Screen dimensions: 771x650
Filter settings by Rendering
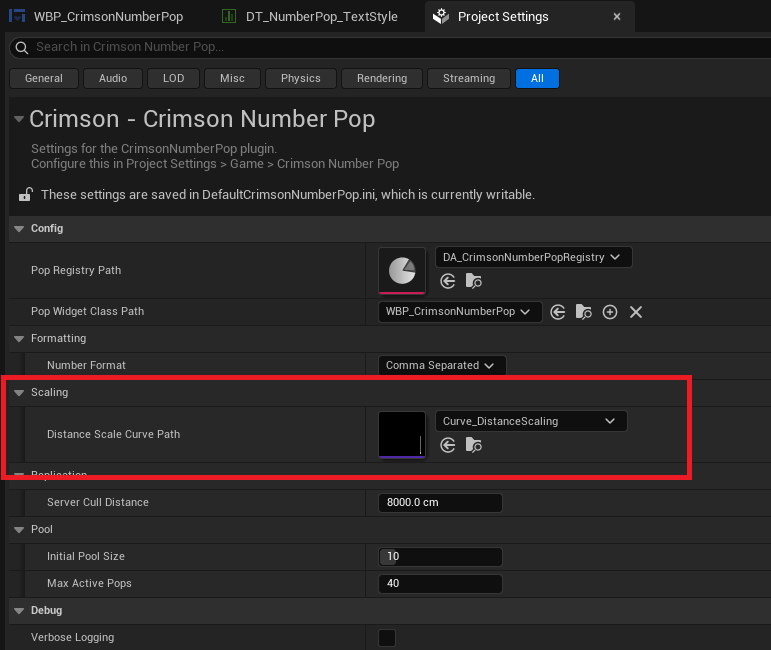tap(382, 79)
